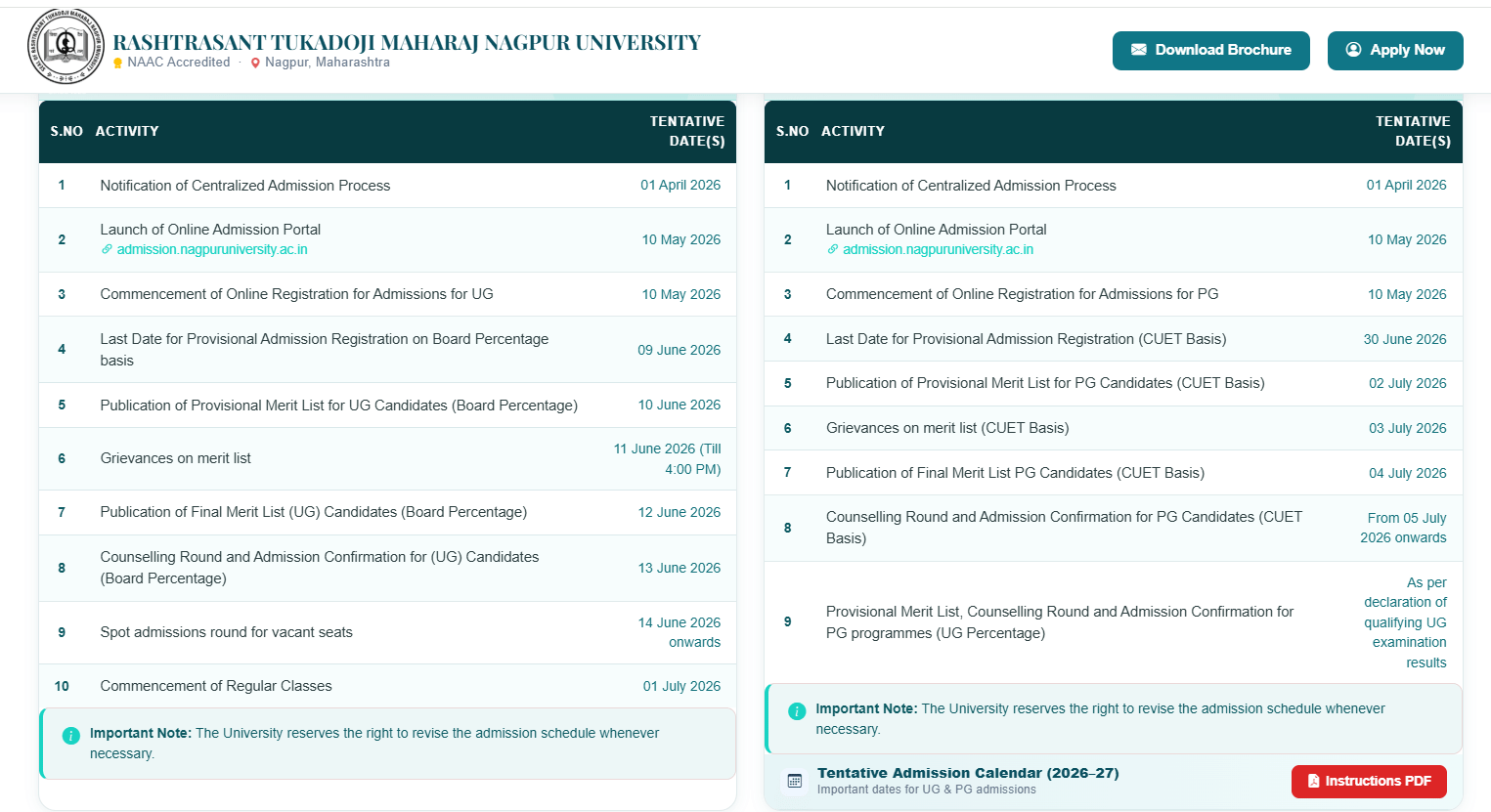Click 'Publication of Provisional Merit List for PG Candidates'
Image resolution: width=1491 pixels, height=812 pixels.
pos(1045,383)
